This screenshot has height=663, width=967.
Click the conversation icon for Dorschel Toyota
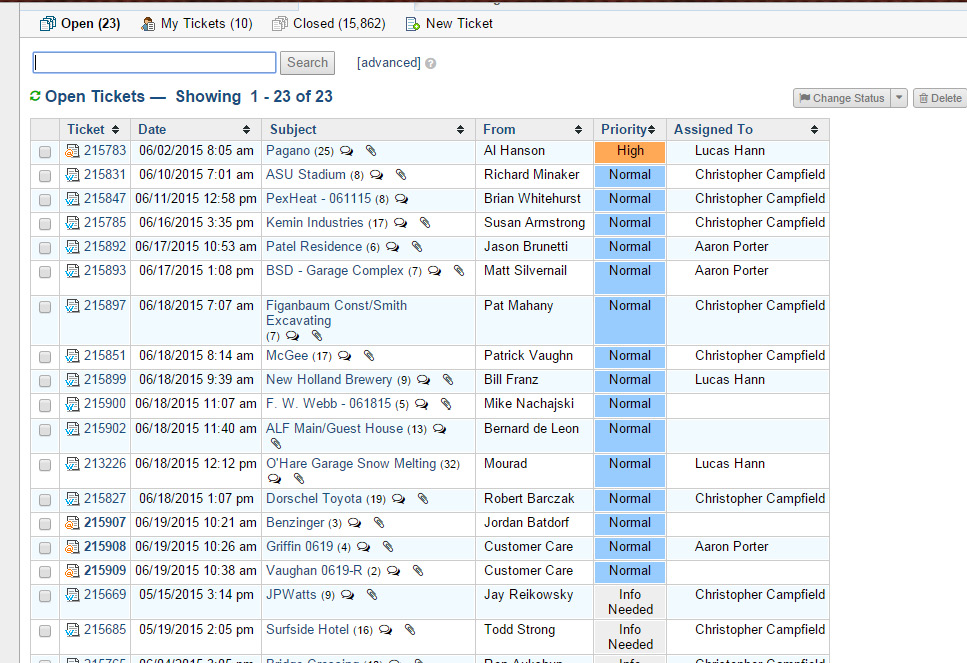tap(399, 499)
